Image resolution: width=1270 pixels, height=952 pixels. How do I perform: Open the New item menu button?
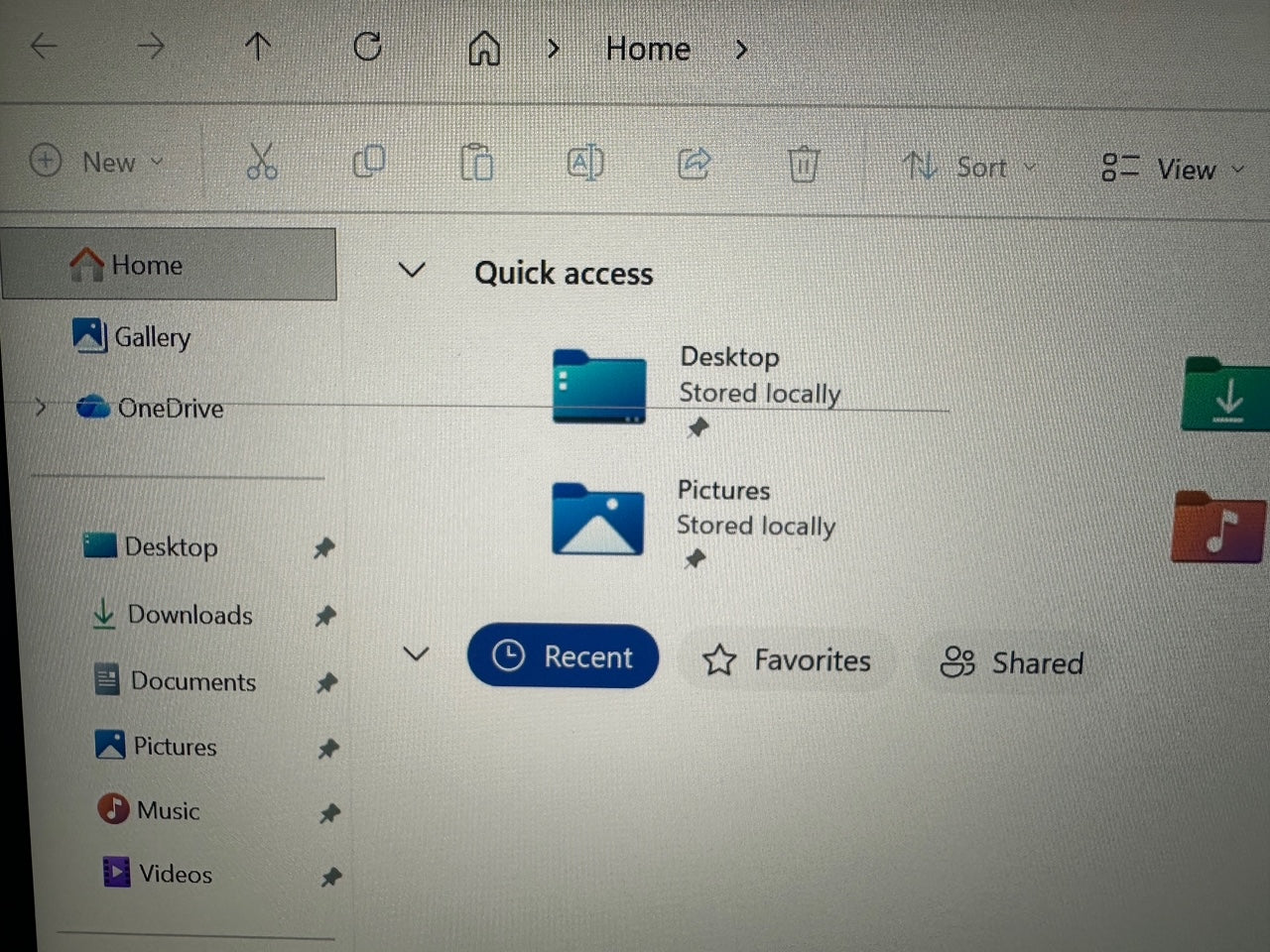(96, 162)
